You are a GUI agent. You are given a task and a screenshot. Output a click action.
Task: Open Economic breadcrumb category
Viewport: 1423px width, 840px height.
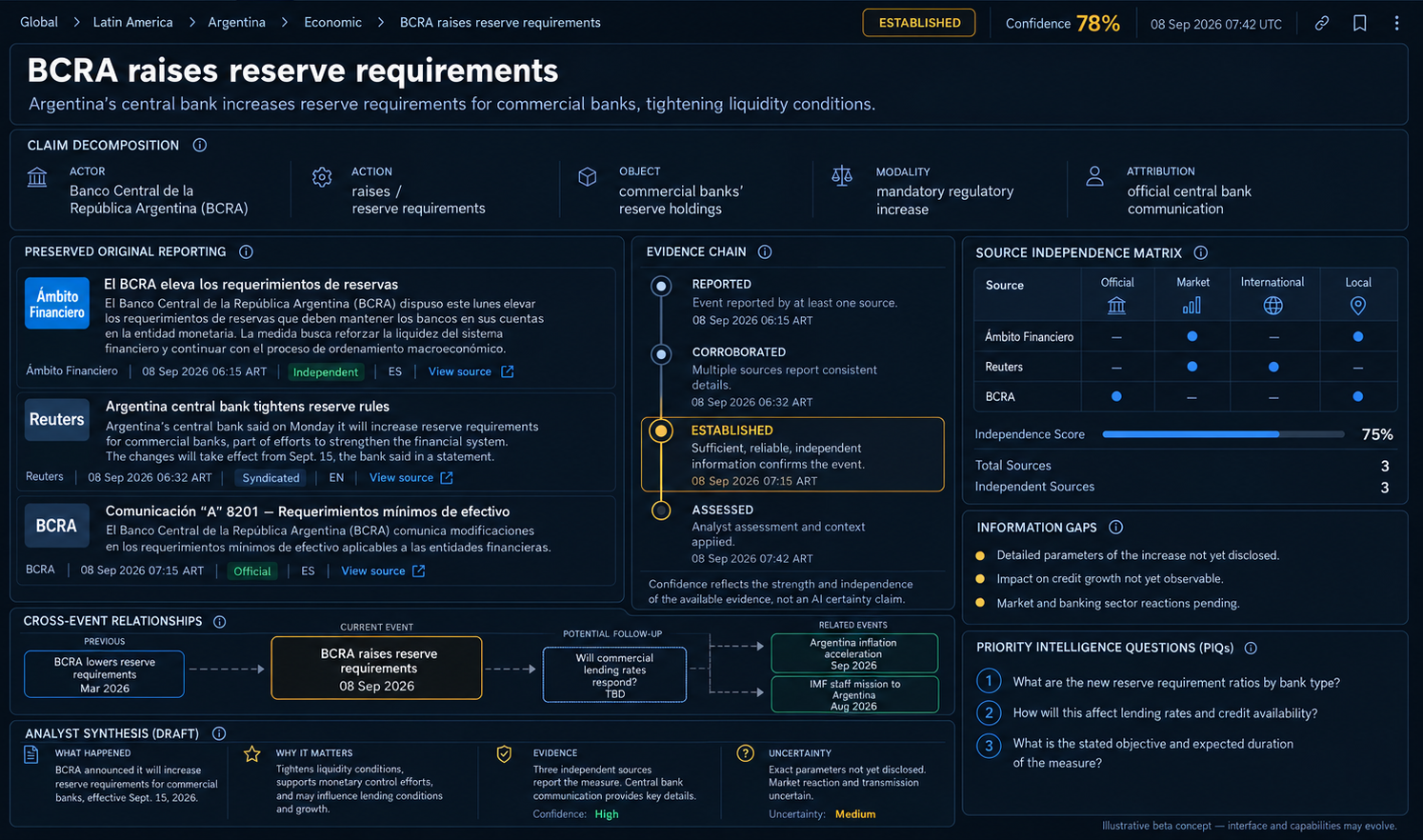tap(332, 22)
